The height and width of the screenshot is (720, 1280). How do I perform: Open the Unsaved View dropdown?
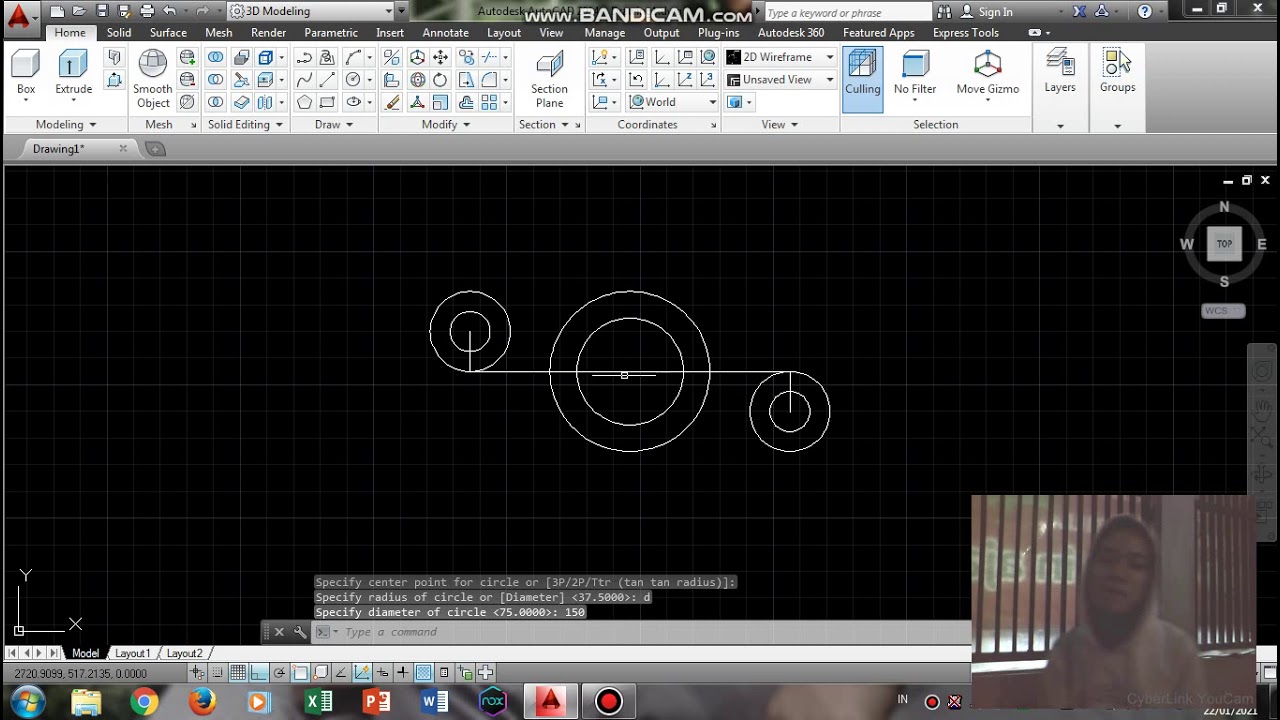click(780, 79)
